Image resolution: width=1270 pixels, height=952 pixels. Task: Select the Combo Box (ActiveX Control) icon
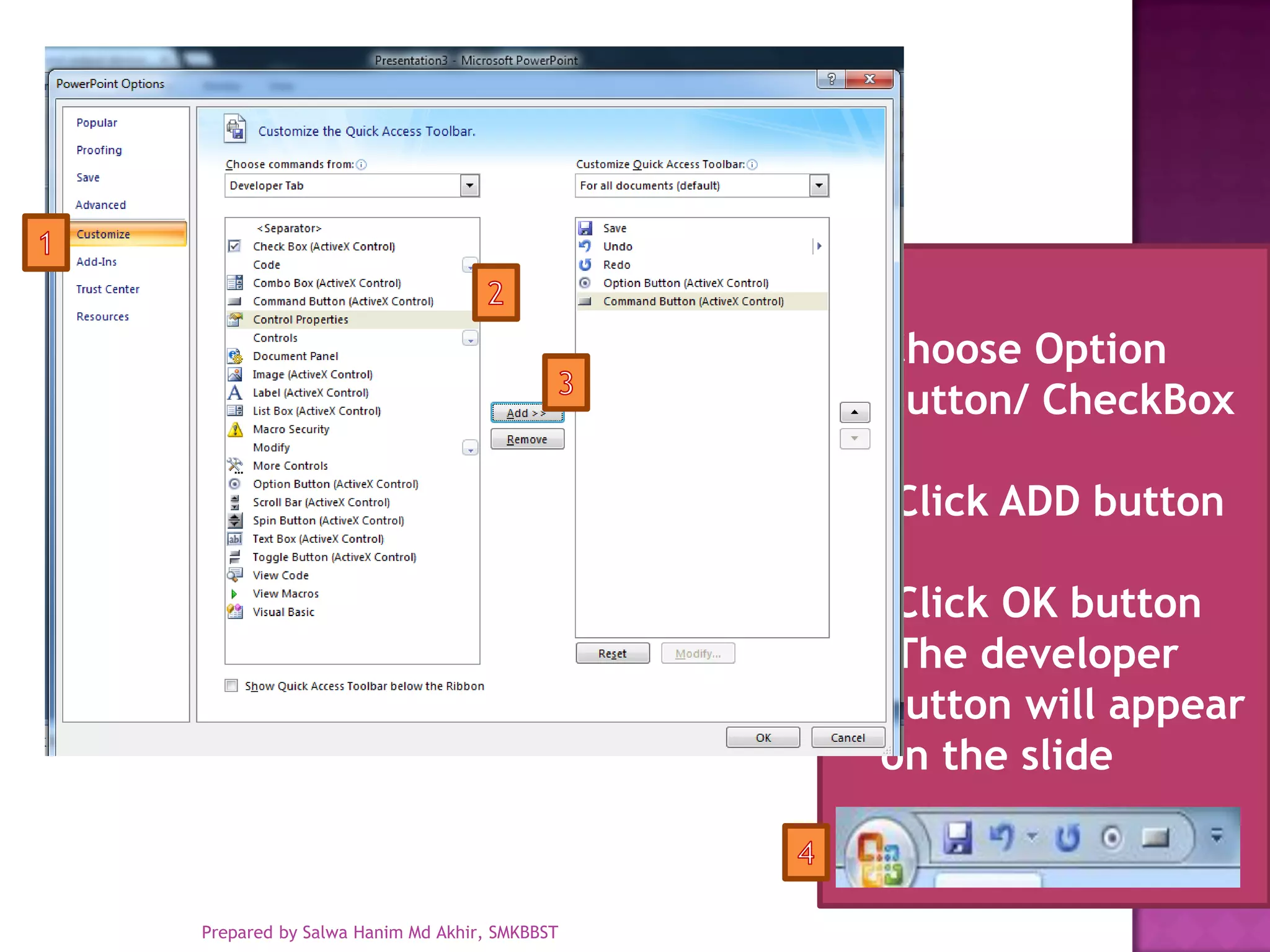point(234,283)
